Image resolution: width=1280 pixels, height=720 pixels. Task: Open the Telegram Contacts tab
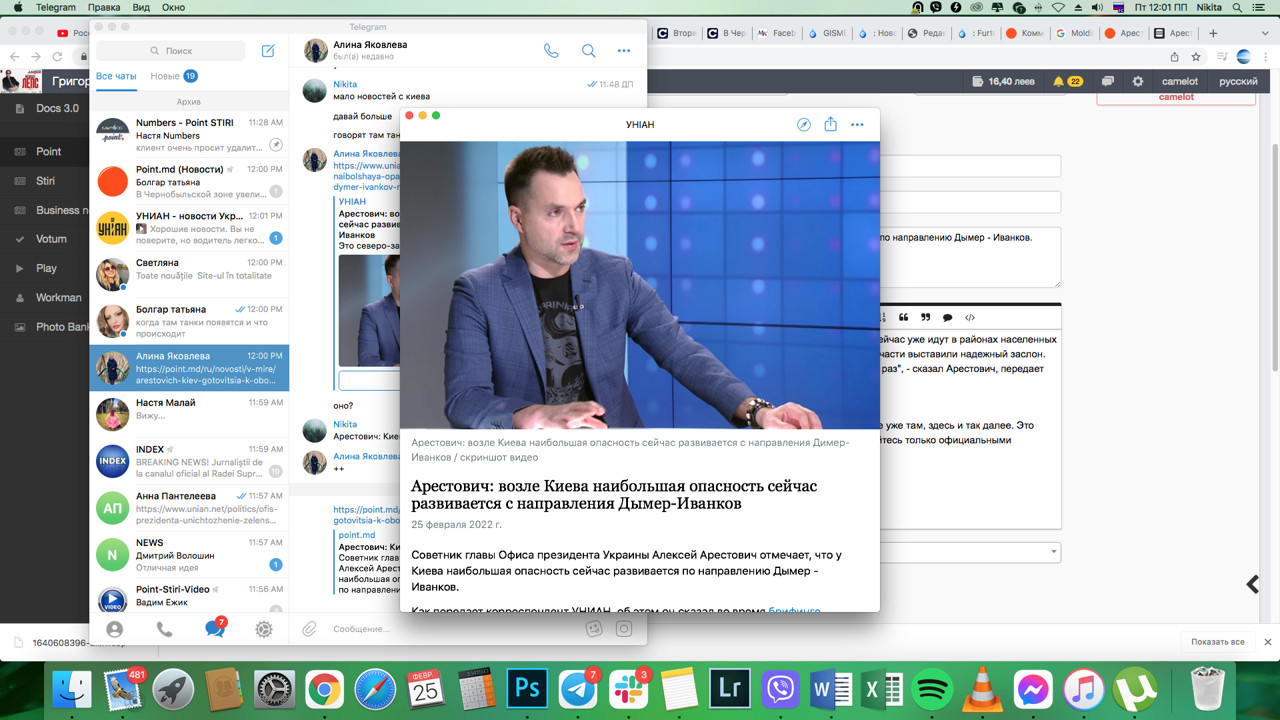click(115, 629)
